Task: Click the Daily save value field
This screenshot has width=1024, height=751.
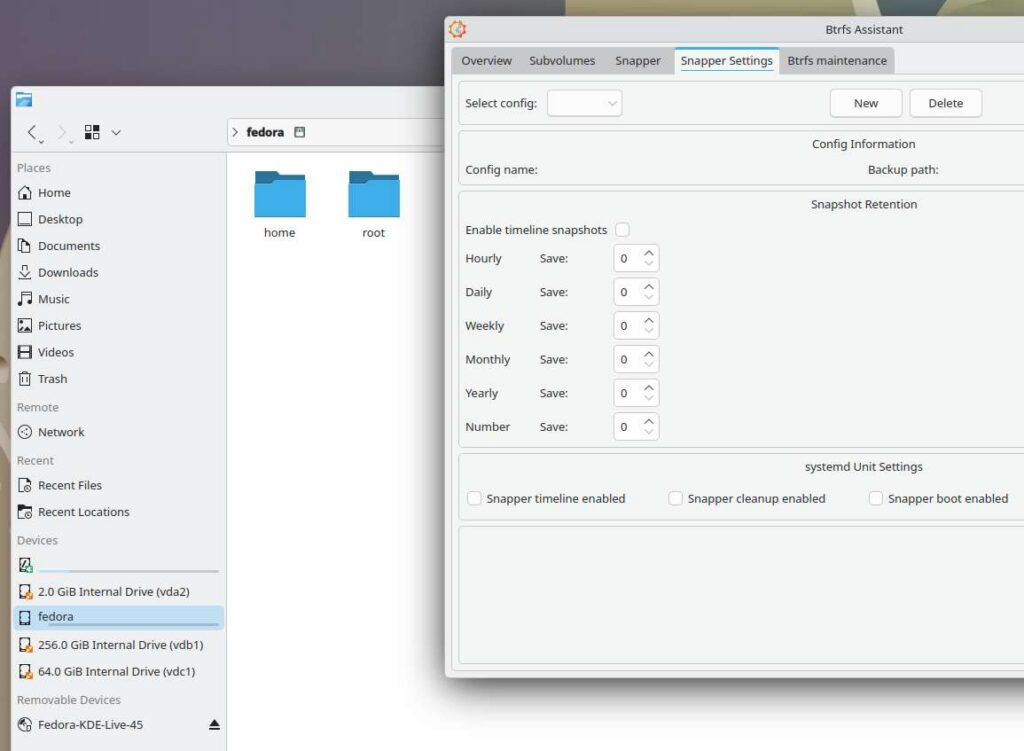Action: pos(627,292)
